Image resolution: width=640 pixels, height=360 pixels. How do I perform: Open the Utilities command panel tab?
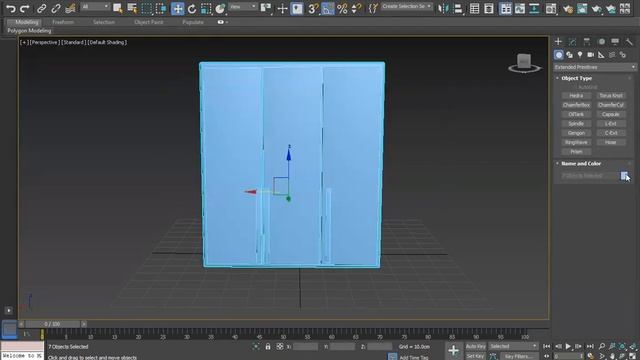pyautogui.click(x=629, y=42)
